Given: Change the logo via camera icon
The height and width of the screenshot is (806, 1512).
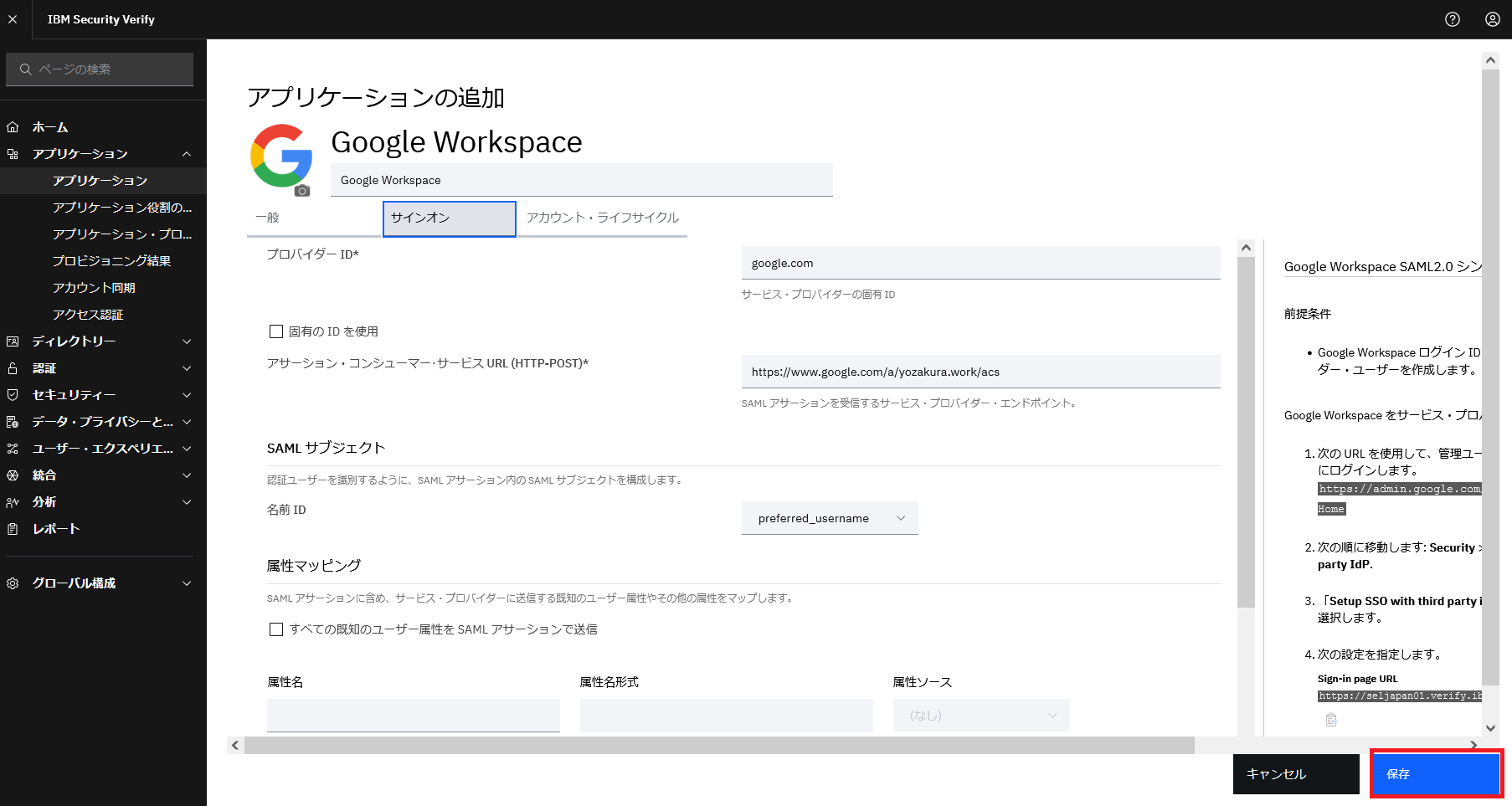Looking at the screenshot, I should click(x=302, y=191).
